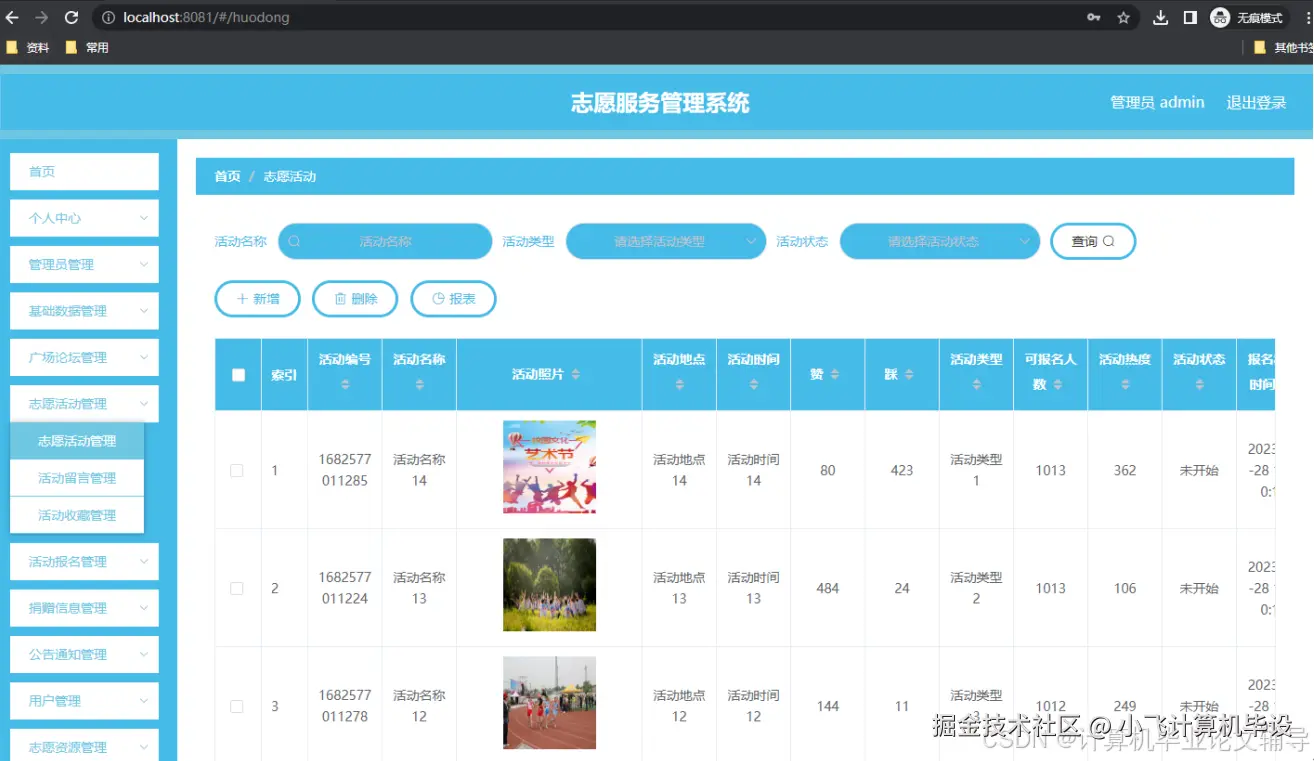Select 活动收藏管理 submenu item
Screen dimensions: 1314x761
point(77,515)
